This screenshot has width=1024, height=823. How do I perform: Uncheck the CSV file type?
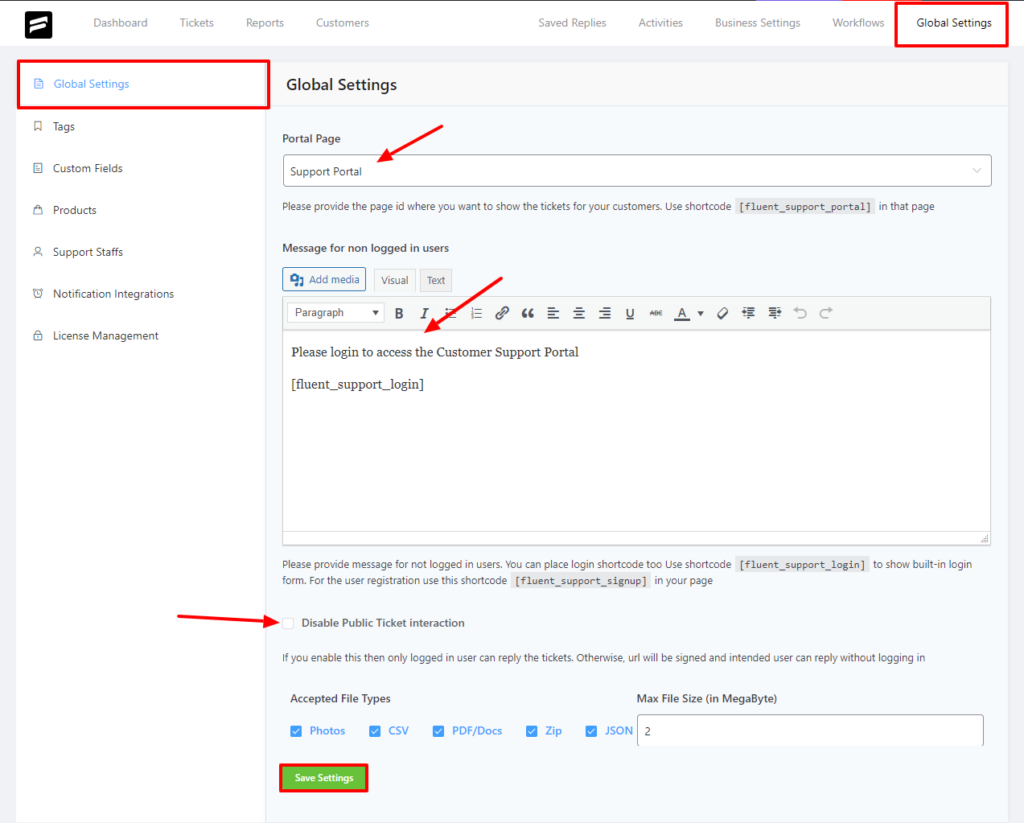coord(375,731)
